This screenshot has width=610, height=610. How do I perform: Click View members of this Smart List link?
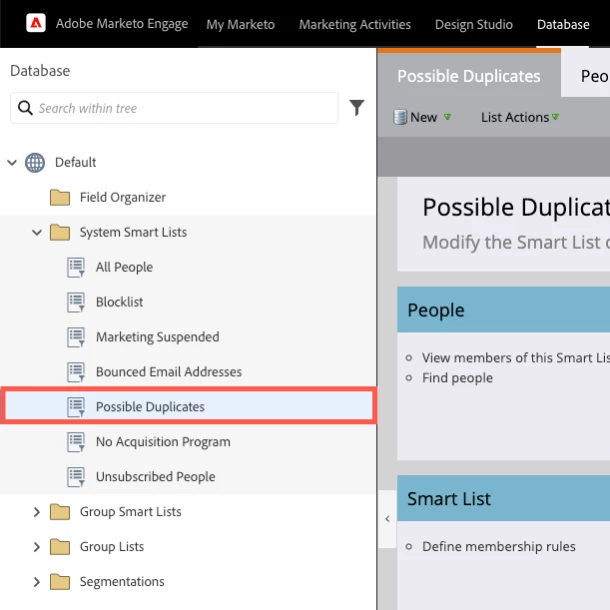coord(516,358)
